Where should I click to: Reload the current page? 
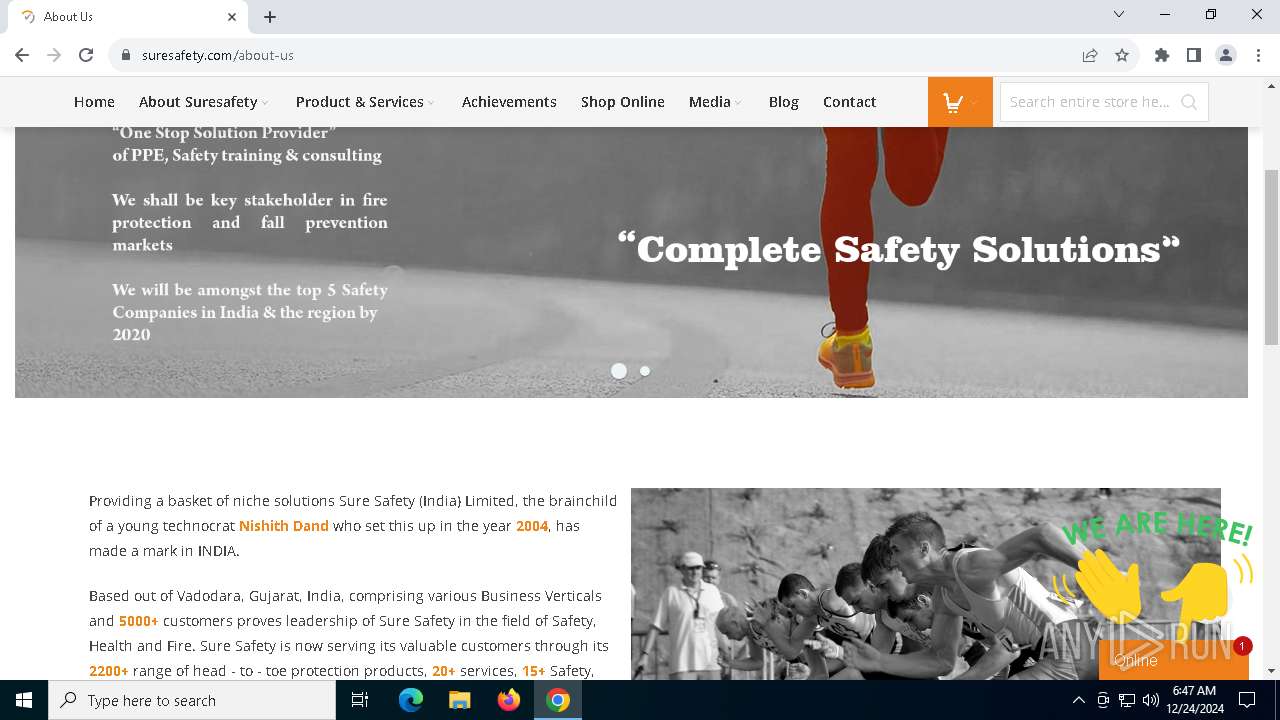point(86,55)
